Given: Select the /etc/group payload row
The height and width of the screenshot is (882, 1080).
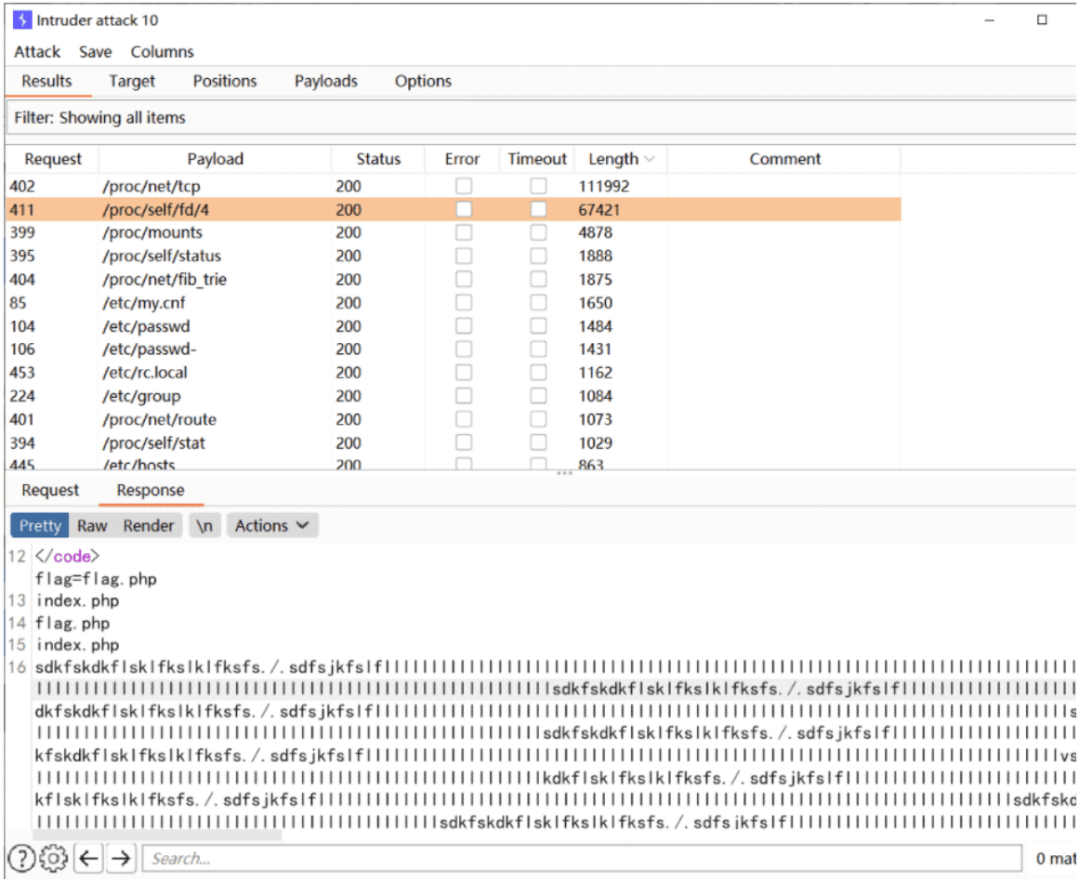Looking at the screenshot, I should [453, 396].
